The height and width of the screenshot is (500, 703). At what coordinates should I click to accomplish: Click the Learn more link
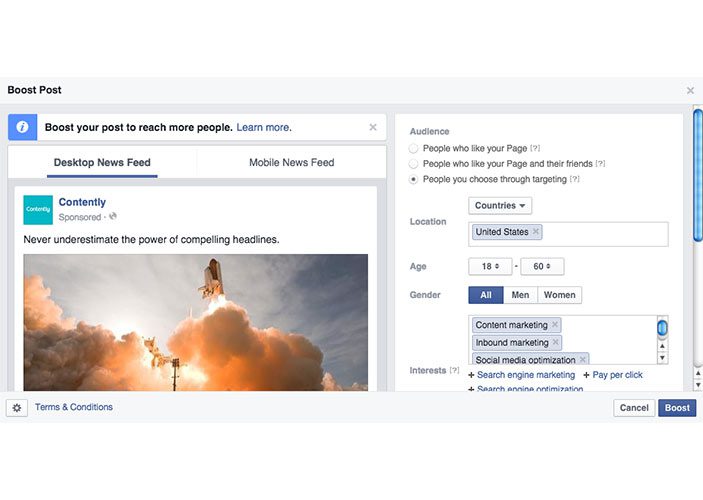264,127
